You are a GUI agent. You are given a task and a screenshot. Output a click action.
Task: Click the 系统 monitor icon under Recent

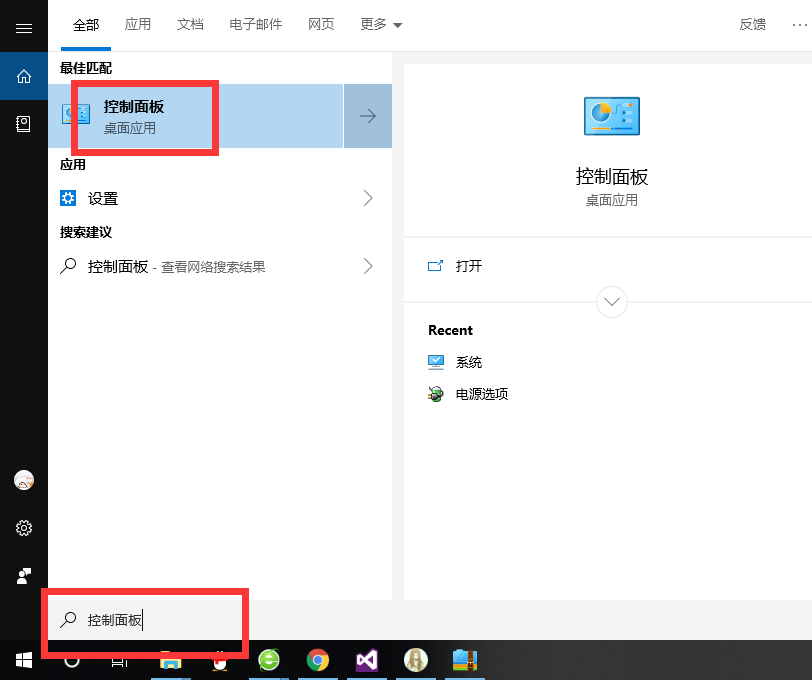click(x=436, y=362)
